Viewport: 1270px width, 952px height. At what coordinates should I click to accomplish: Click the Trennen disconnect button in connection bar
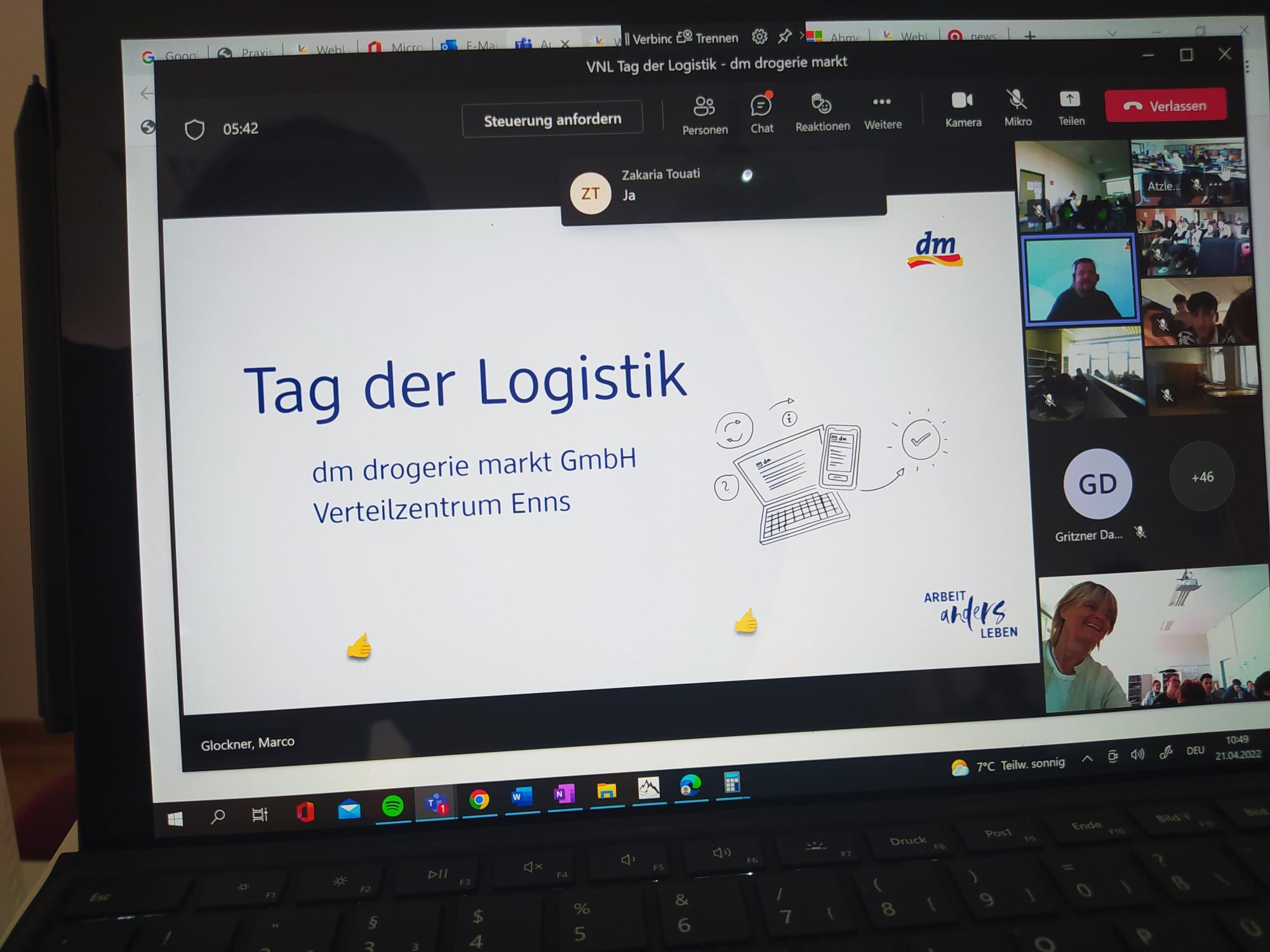click(x=708, y=38)
